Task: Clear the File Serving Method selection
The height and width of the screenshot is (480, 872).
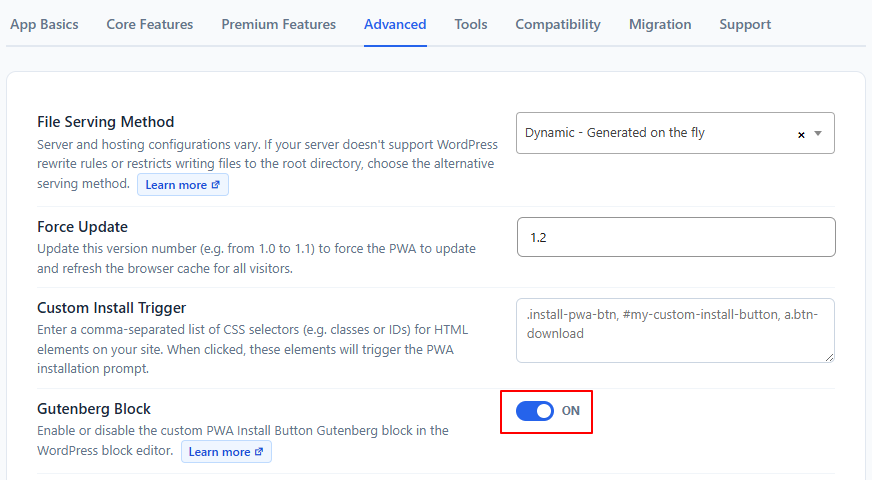Action: click(801, 135)
